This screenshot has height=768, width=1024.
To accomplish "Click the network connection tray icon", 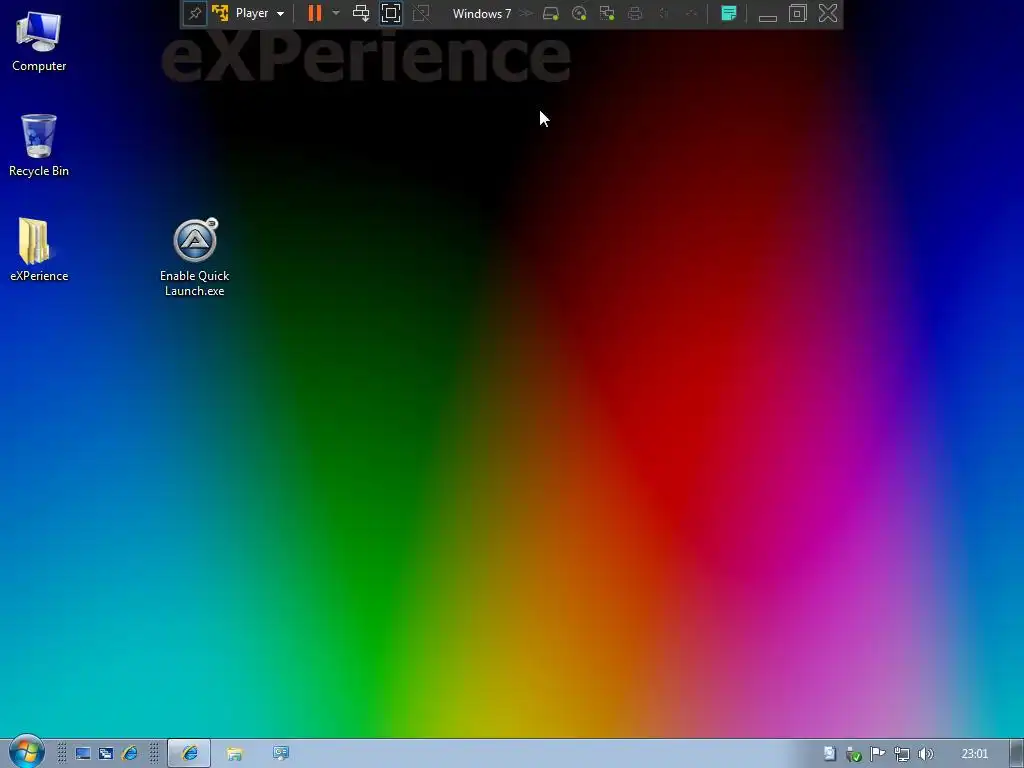I will click(902, 754).
